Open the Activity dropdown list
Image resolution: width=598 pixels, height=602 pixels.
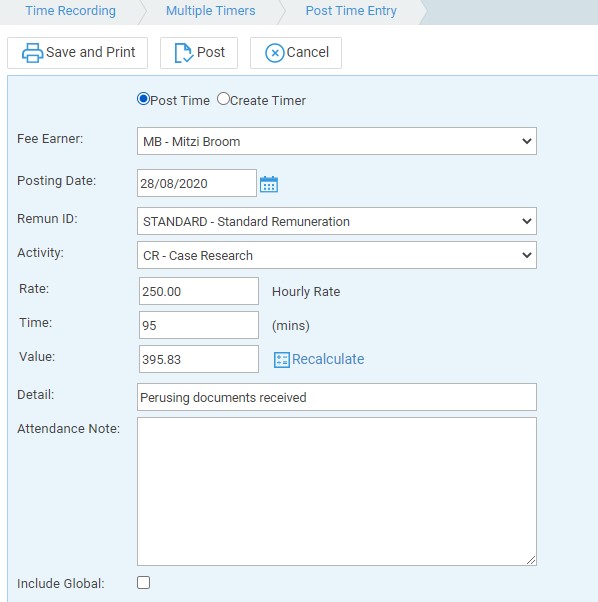click(x=337, y=255)
